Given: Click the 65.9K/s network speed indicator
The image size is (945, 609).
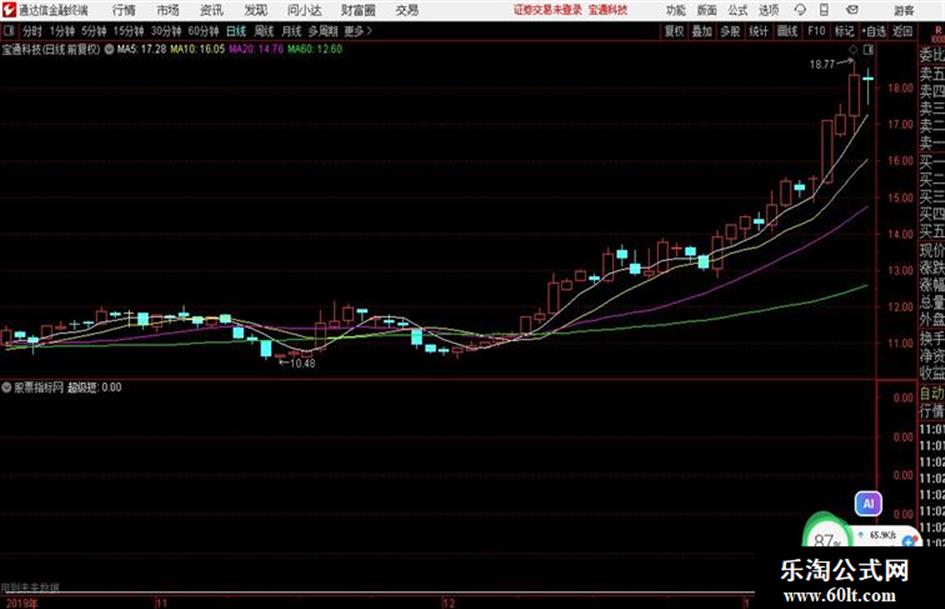Looking at the screenshot, I should pos(883,535).
